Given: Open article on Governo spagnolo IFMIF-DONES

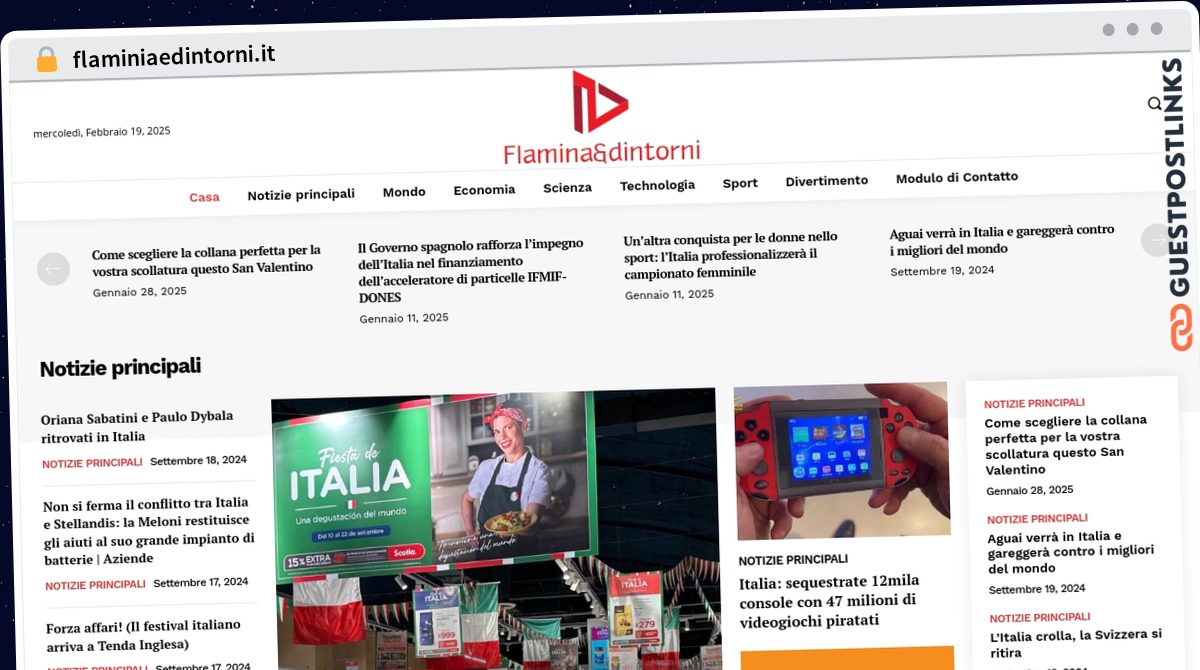Looking at the screenshot, I should click(x=470, y=270).
